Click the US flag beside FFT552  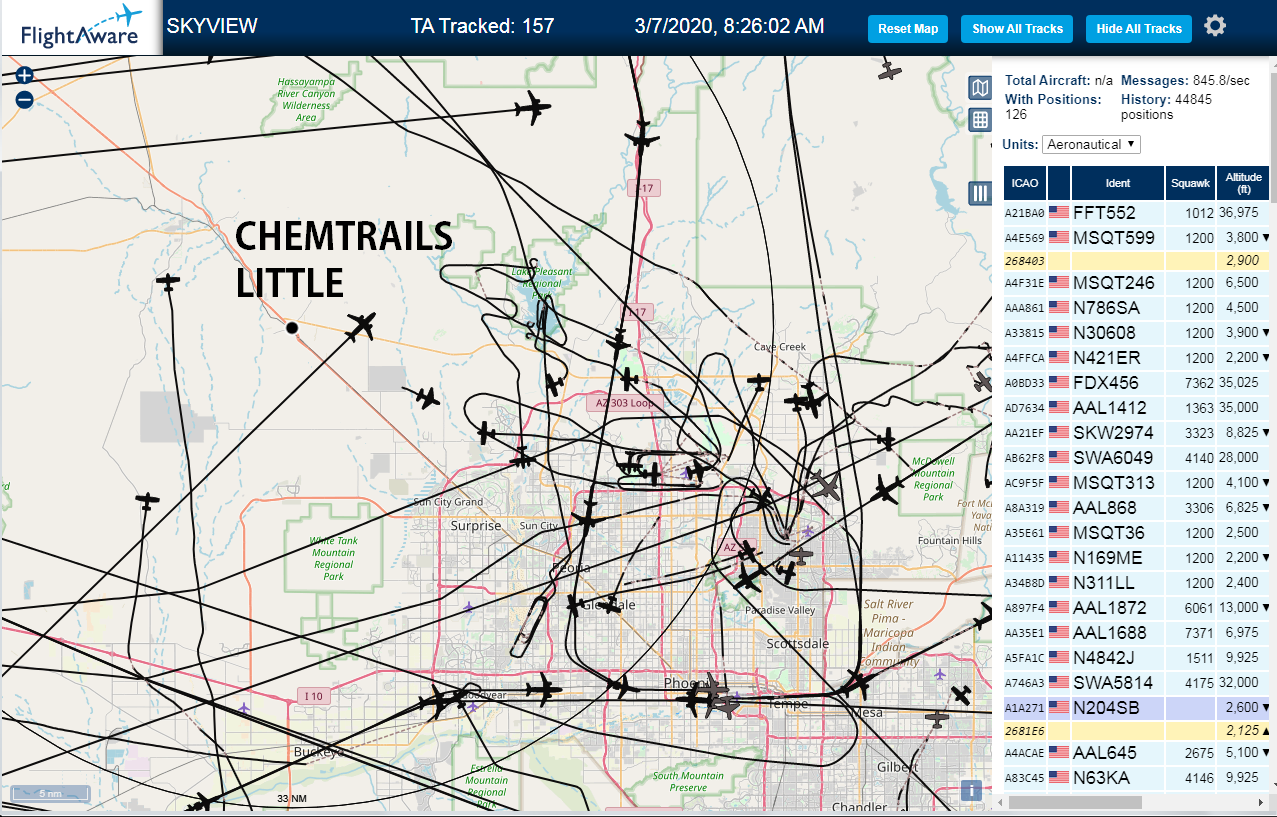pos(1059,212)
